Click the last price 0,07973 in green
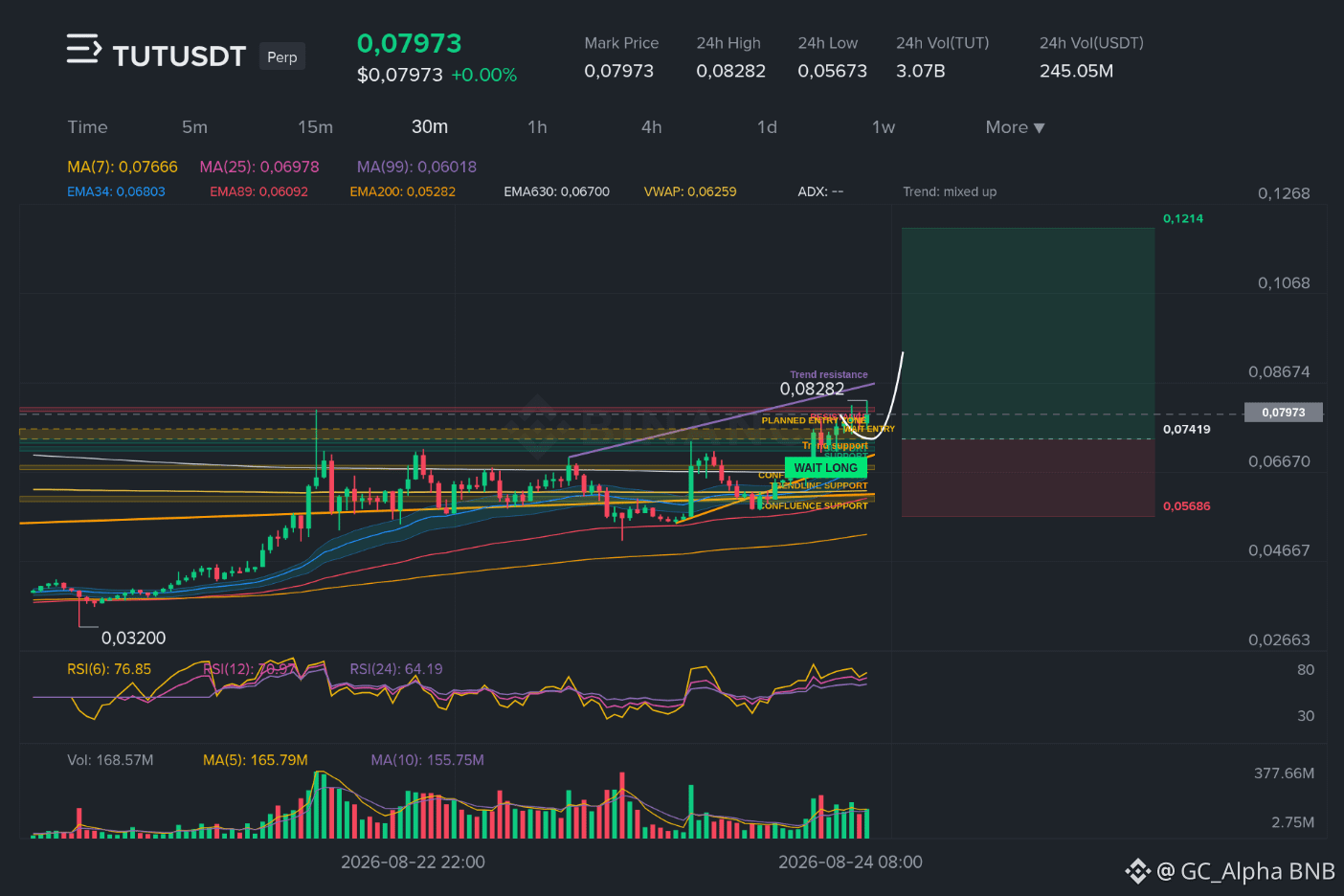The image size is (1344, 896). pos(409,43)
